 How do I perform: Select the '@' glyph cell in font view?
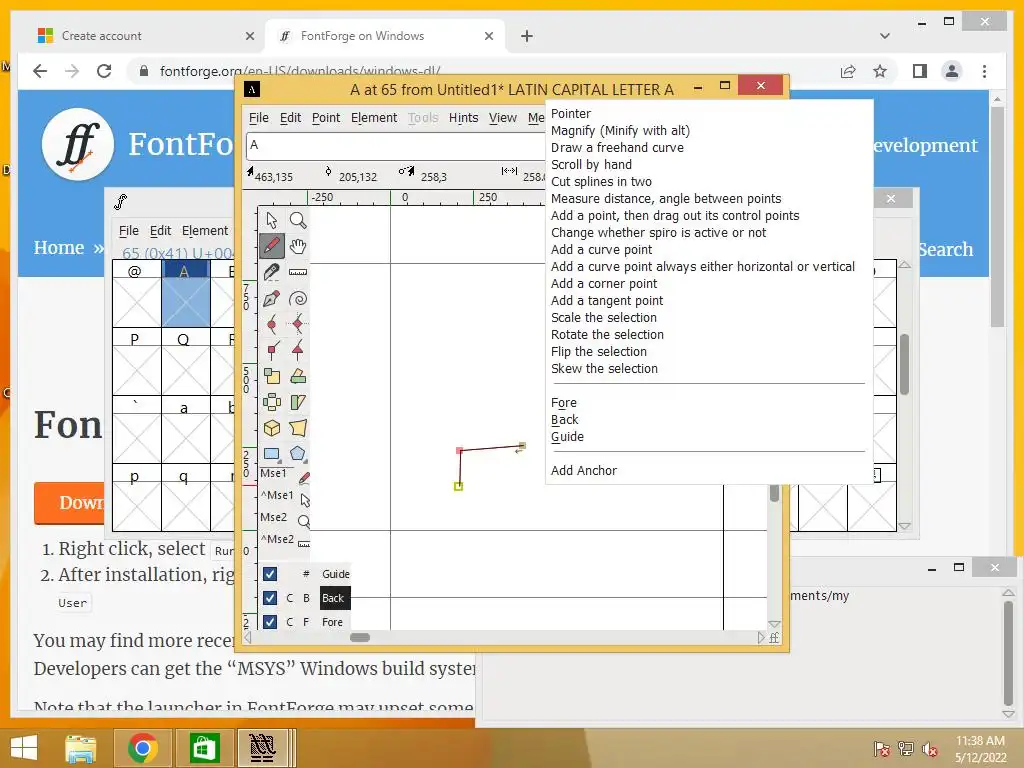point(136,293)
